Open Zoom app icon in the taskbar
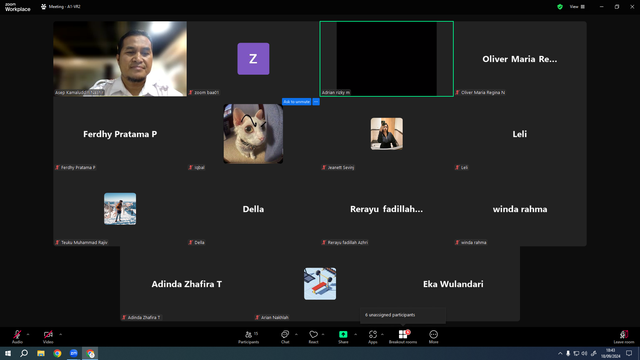The image size is (640, 360). 74,353
